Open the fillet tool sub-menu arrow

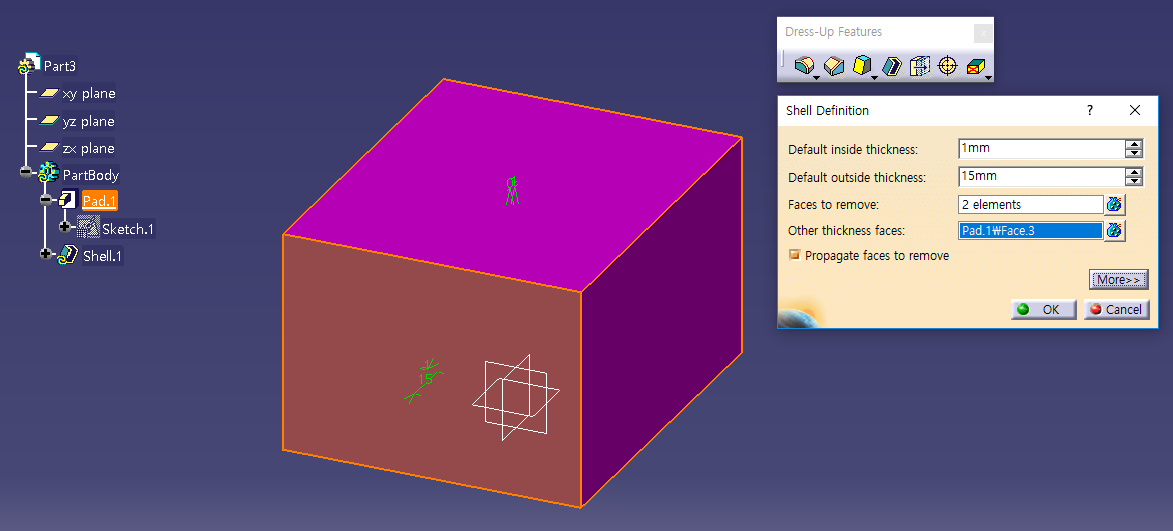(x=817, y=77)
